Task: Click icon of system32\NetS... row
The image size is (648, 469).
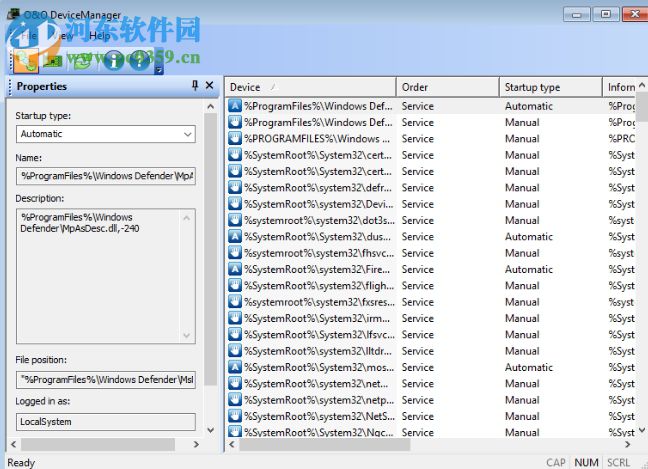Action: 235,416
